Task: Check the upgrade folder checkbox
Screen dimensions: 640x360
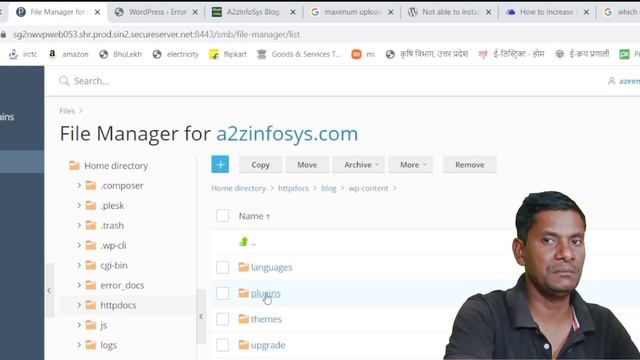Action: pos(222,345)
